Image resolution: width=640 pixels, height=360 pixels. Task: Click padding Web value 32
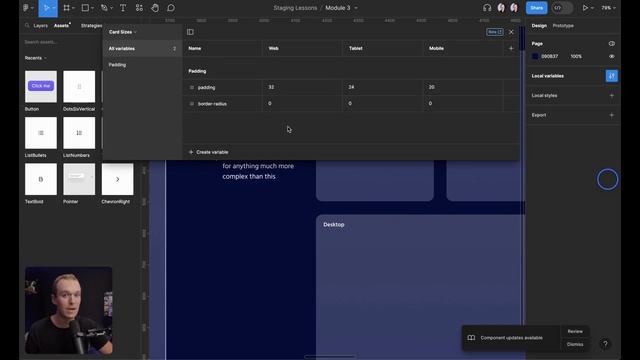click(x=302, y=87)
